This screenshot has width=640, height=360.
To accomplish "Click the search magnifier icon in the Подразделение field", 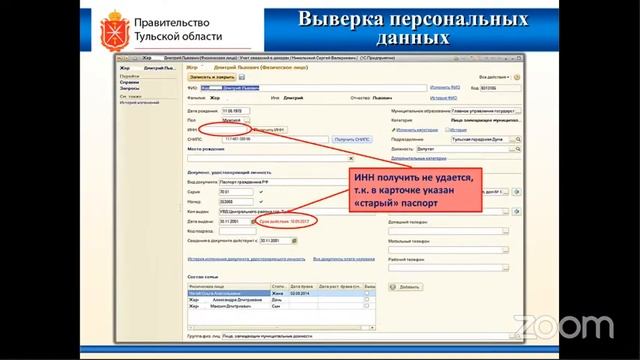I will [x=518, y=140].
